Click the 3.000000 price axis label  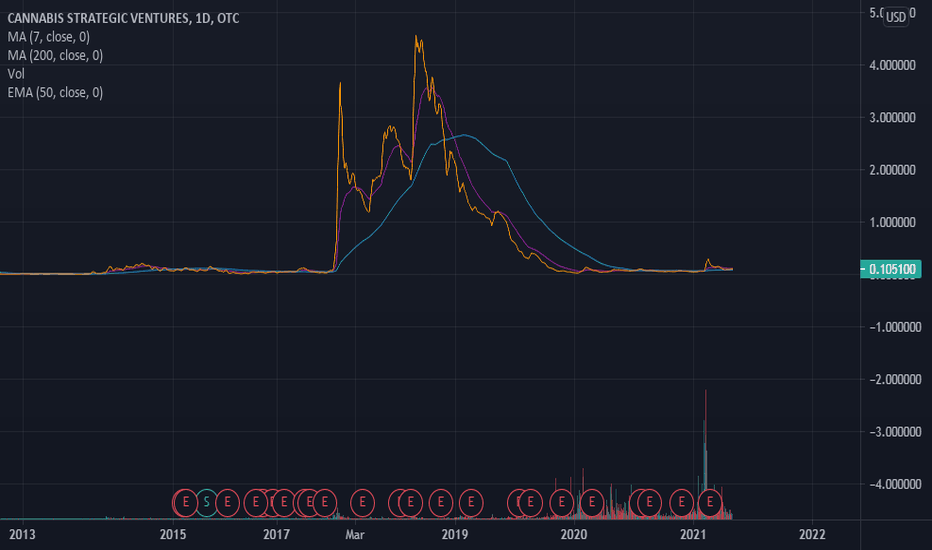[892, 118]
